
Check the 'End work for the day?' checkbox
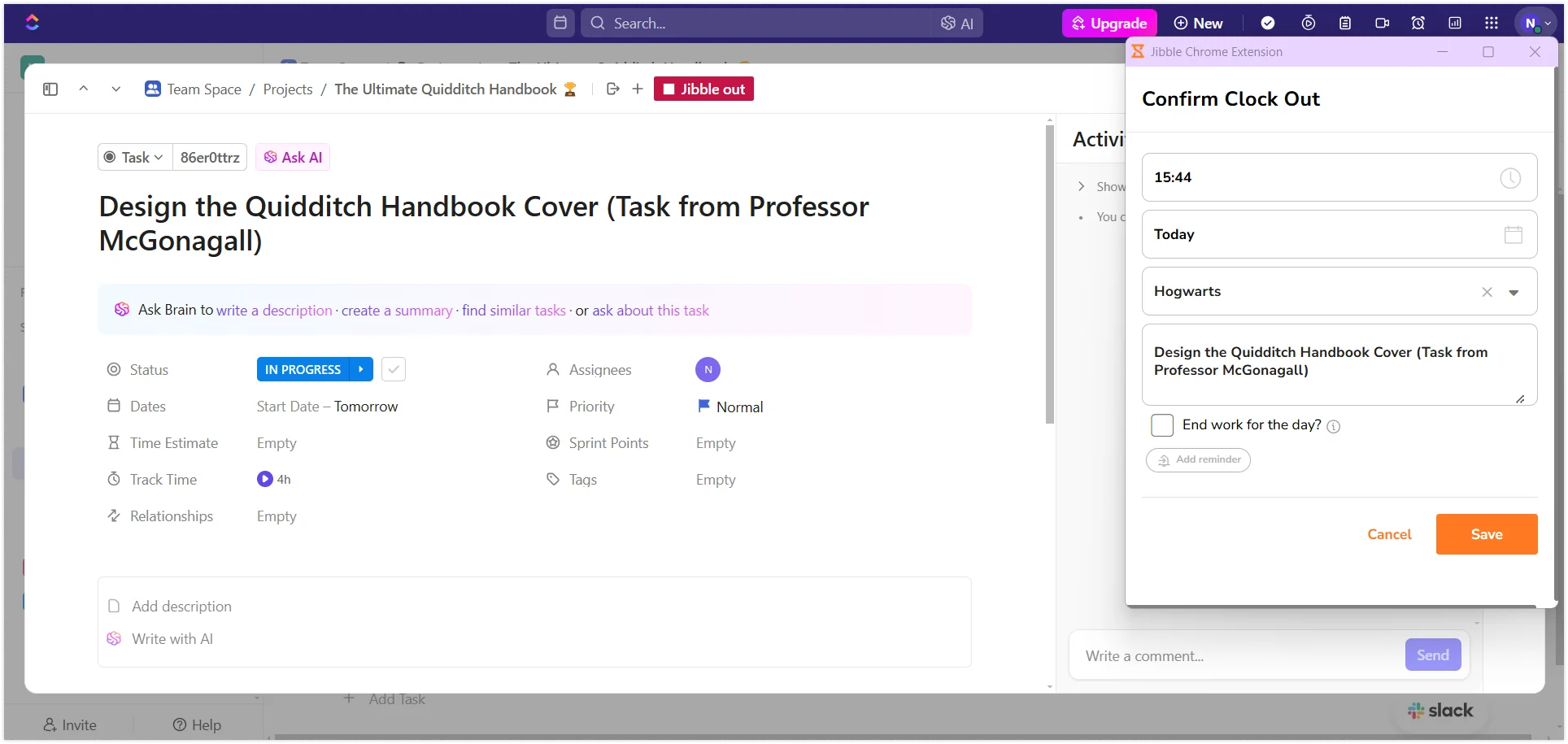(x=1162, y=425)
